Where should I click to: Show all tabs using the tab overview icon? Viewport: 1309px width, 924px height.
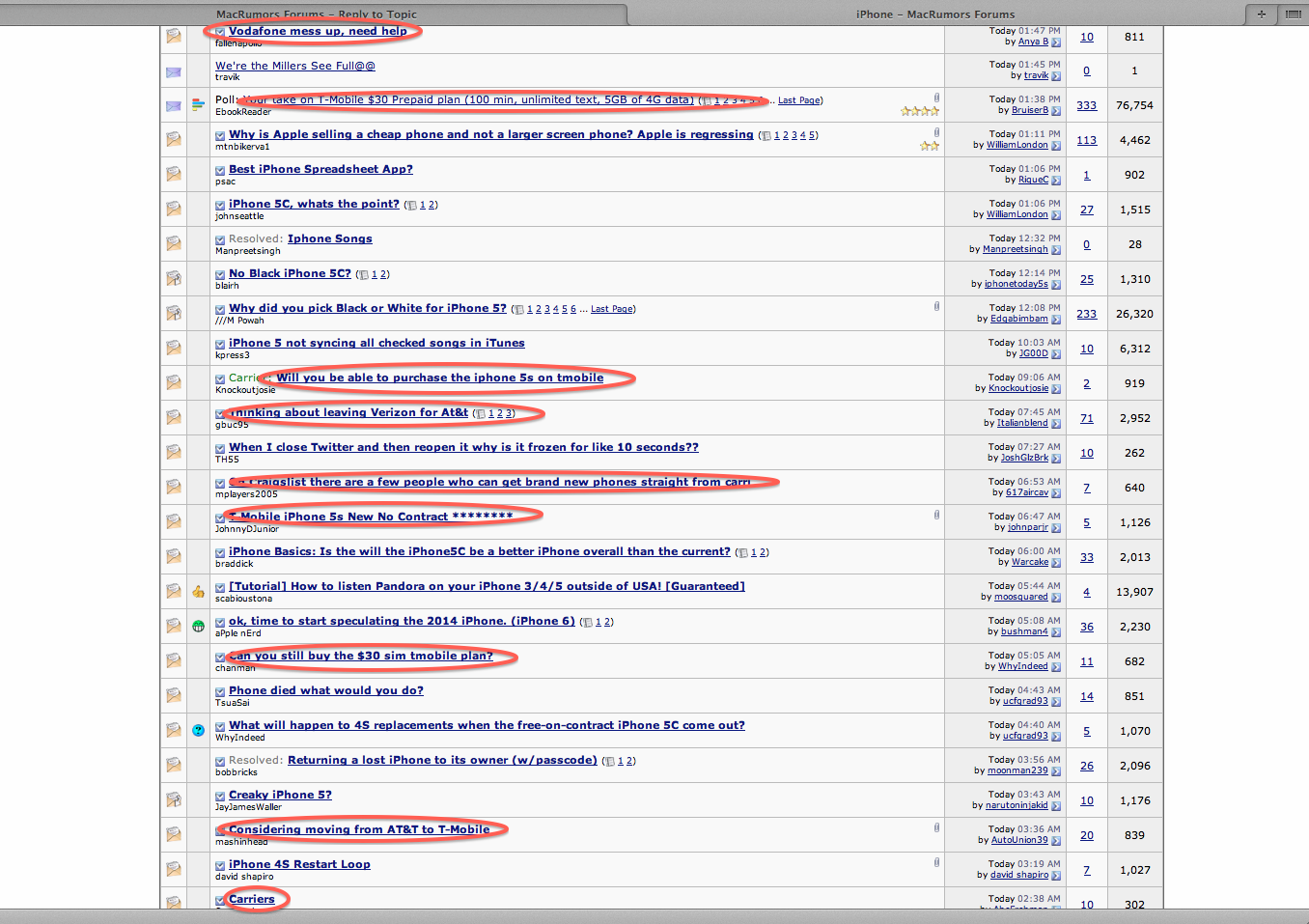1293,14
